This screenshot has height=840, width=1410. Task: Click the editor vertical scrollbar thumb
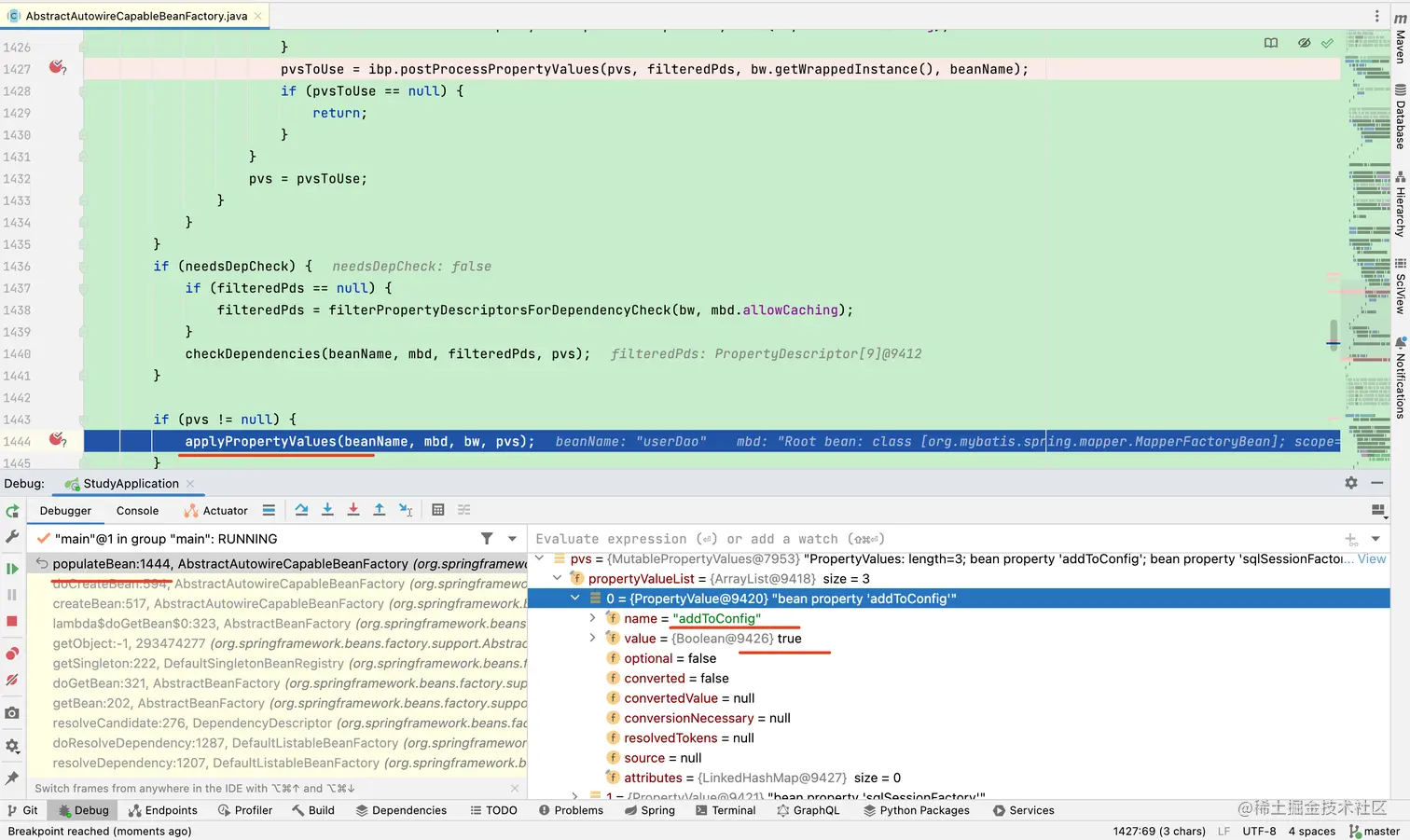(x=1334, y=334)
